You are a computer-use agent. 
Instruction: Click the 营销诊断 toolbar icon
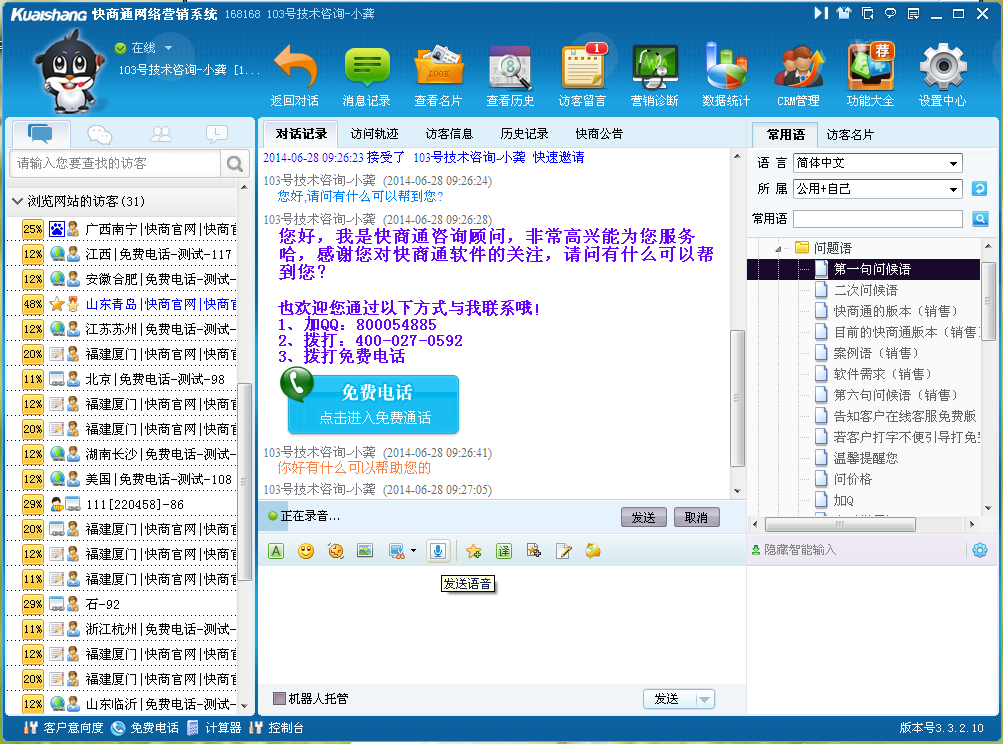pyautogui.click(x=655, y=70)
